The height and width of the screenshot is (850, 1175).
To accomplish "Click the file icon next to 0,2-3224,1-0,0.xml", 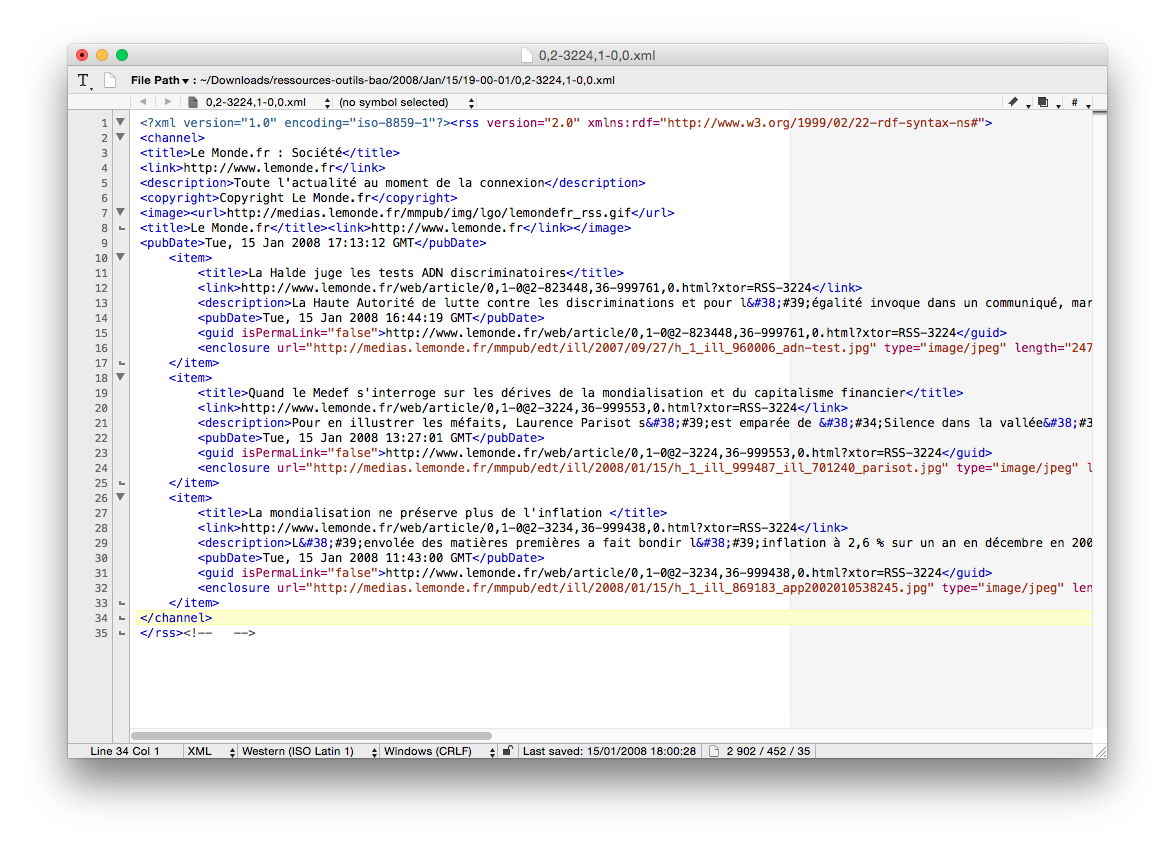I will coord(193,102).
